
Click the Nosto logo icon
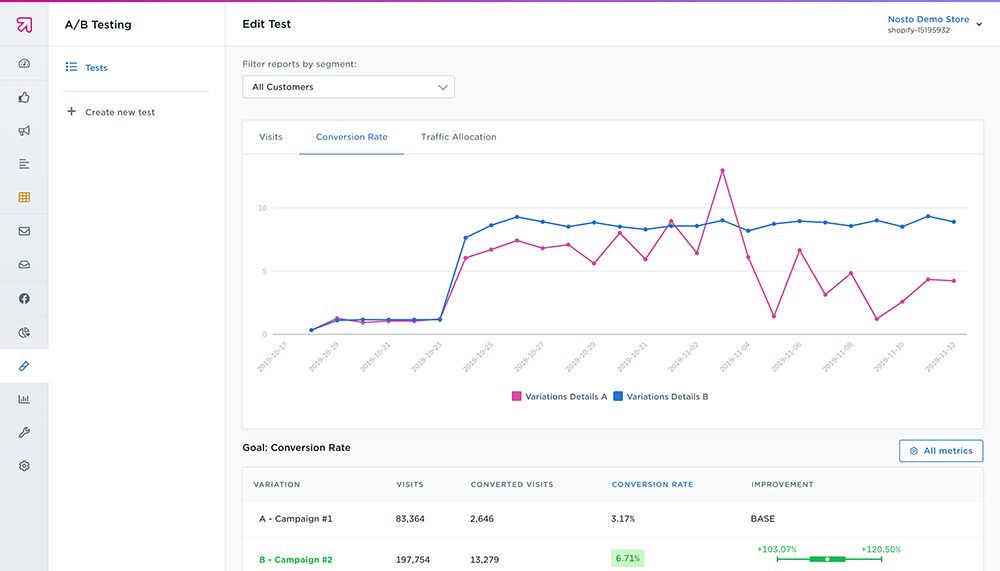click(x=24, y=25)
